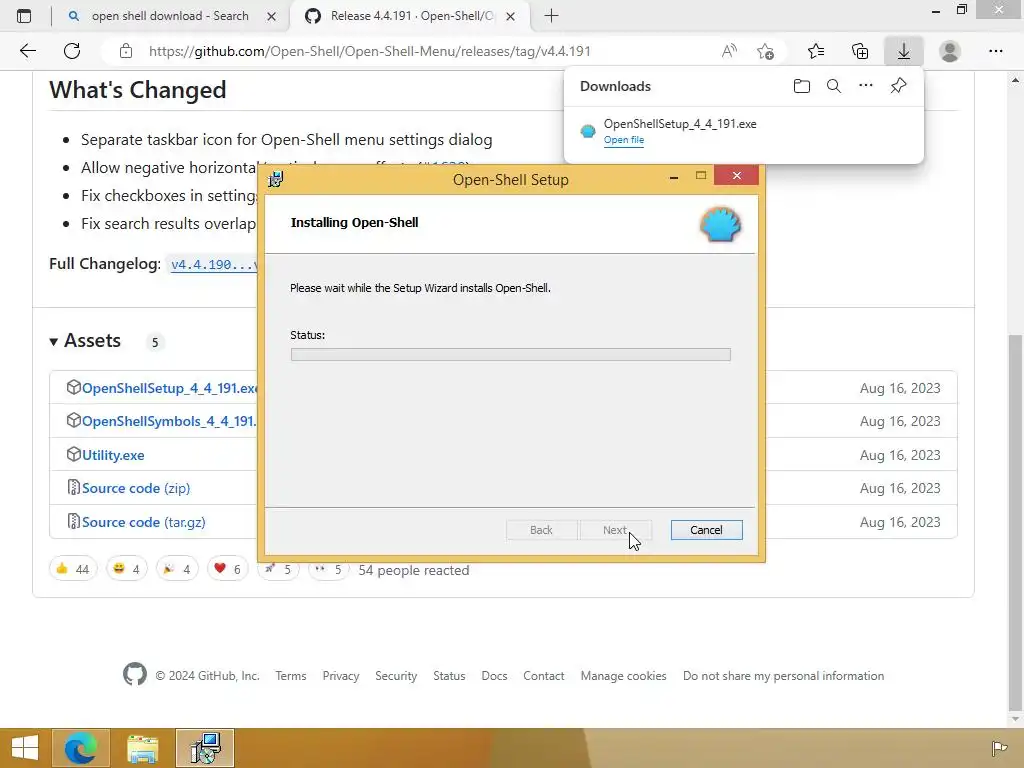Collapse the Assets section
1024x768 pixels.
pos(85,340)
